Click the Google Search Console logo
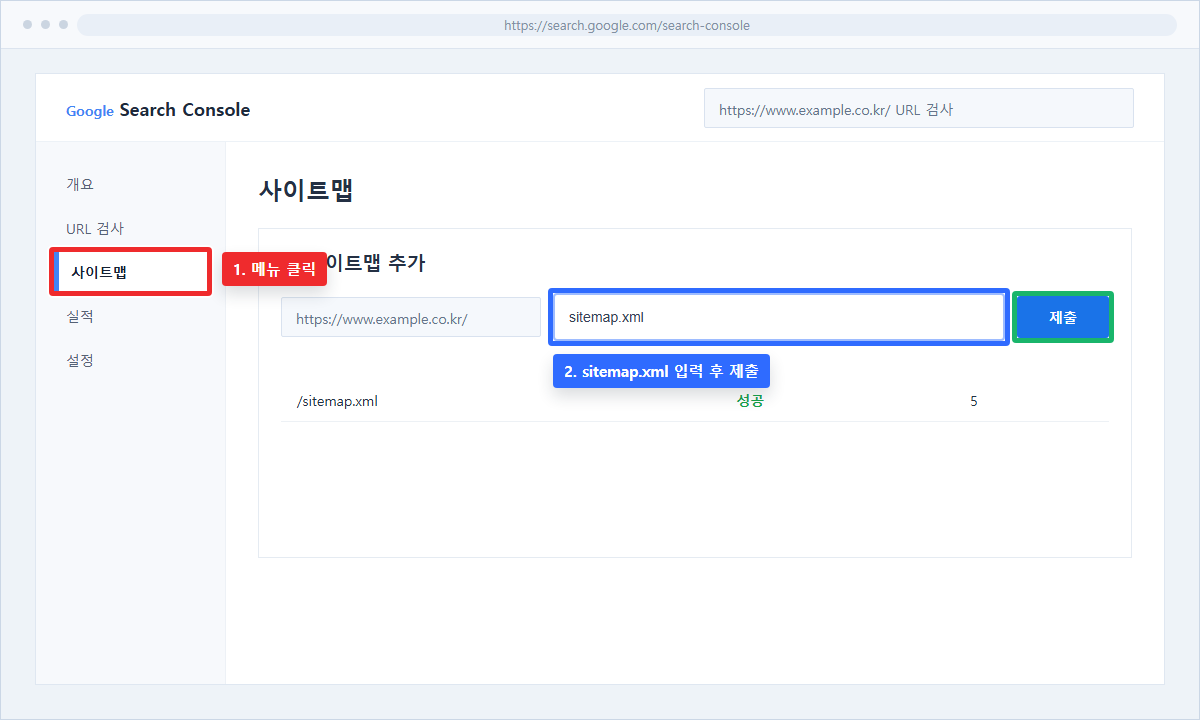1200x720 pixels. (158, 110)
